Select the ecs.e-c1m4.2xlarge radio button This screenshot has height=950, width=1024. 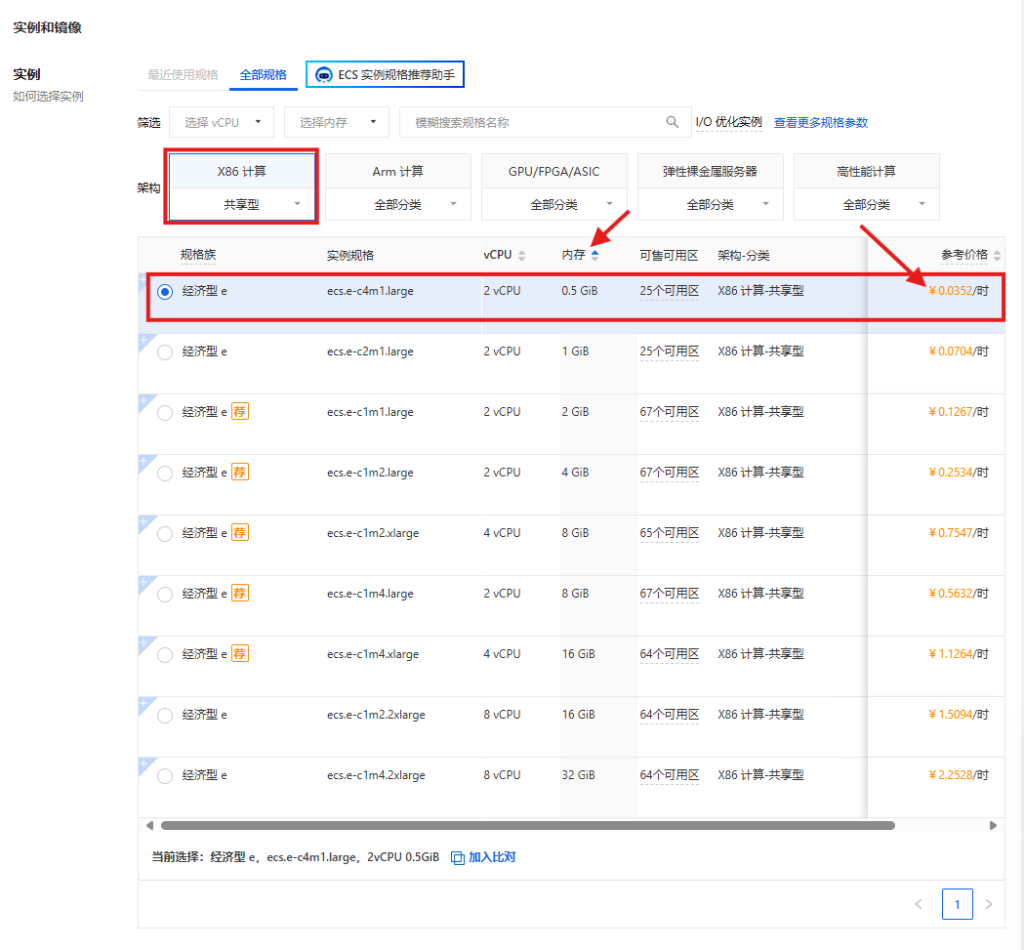[165, 776]
